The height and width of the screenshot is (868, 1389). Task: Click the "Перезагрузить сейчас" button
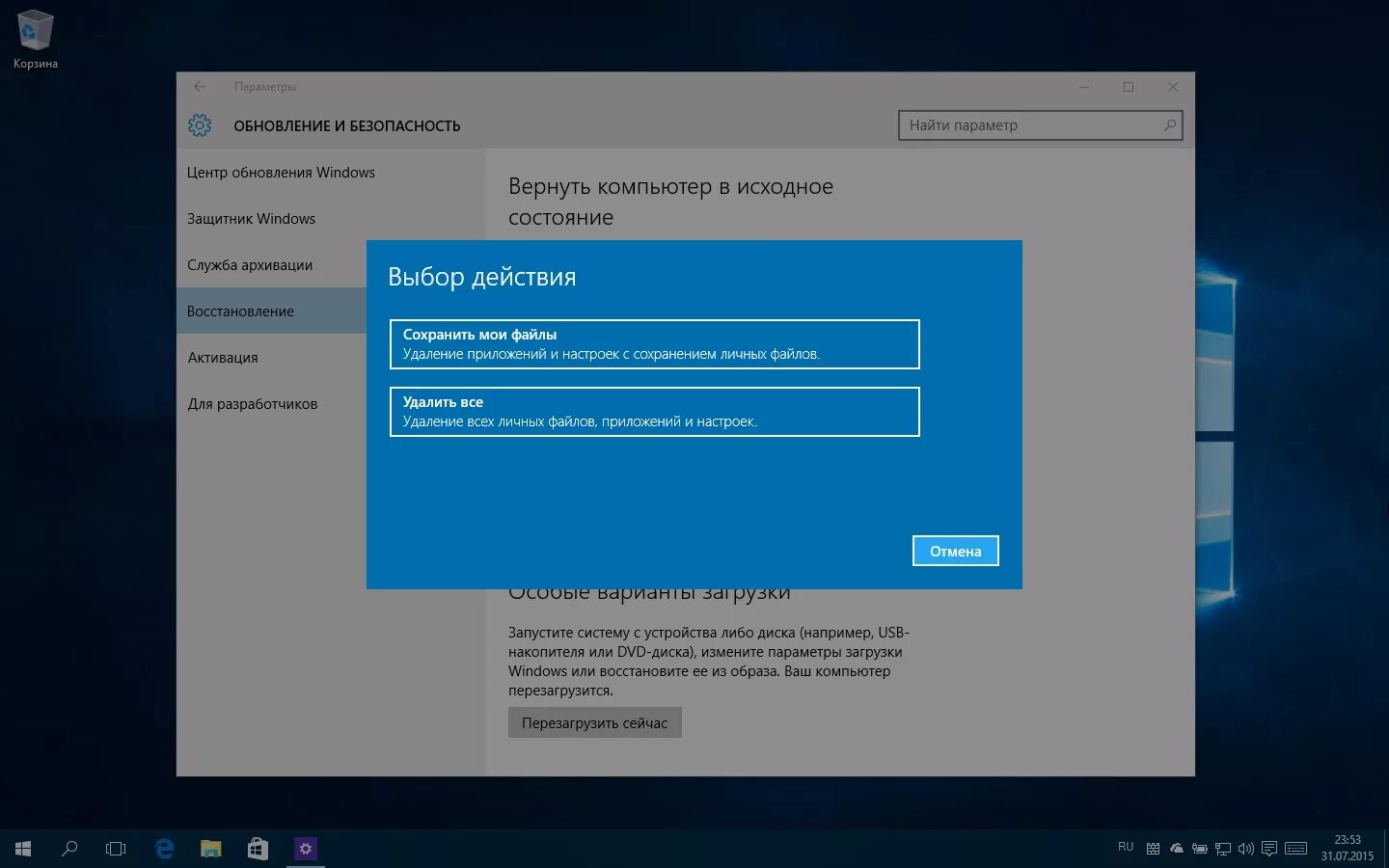point(594,722)
